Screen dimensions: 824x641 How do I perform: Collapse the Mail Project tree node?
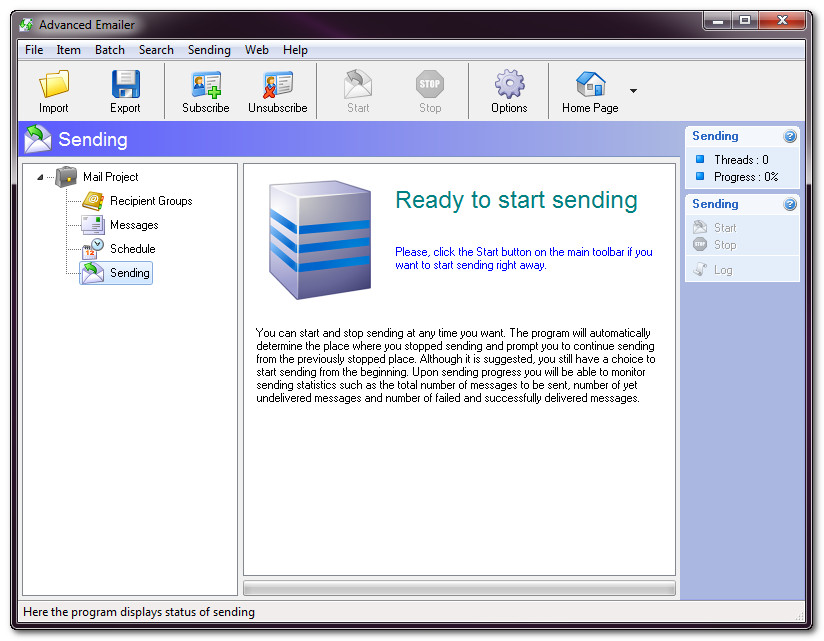[x=40, y=177]
